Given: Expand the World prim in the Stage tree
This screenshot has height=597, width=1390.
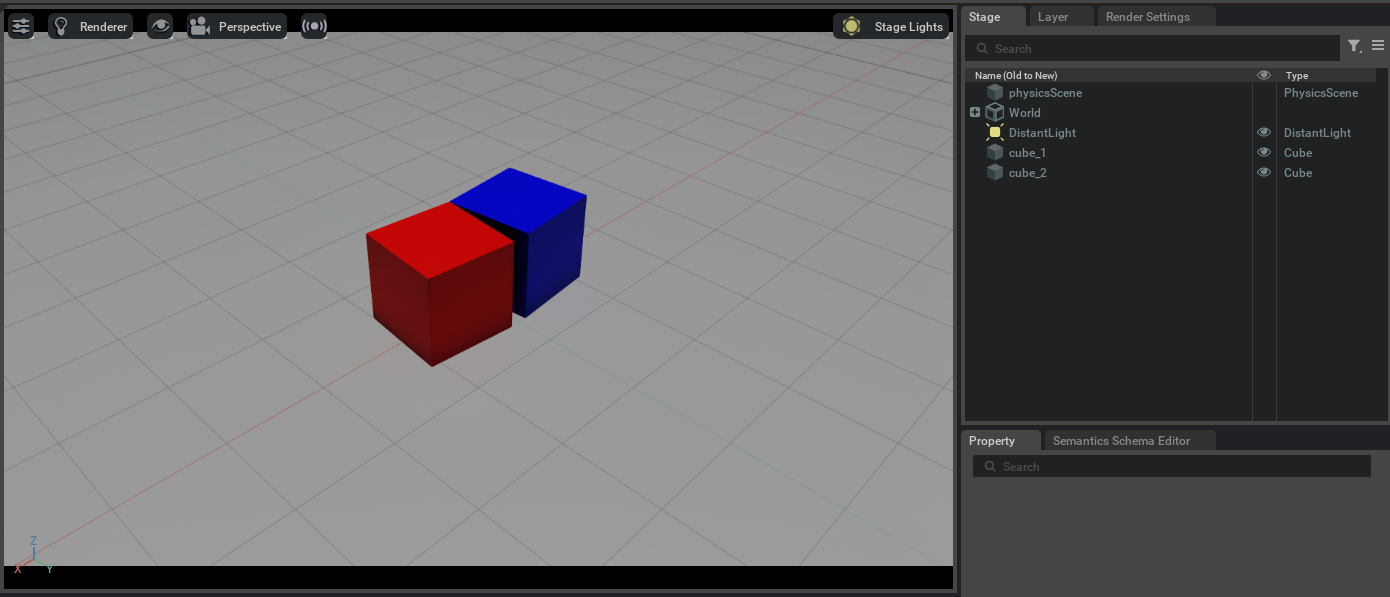Looking at the screenshot, I should [x=974, y=112].
